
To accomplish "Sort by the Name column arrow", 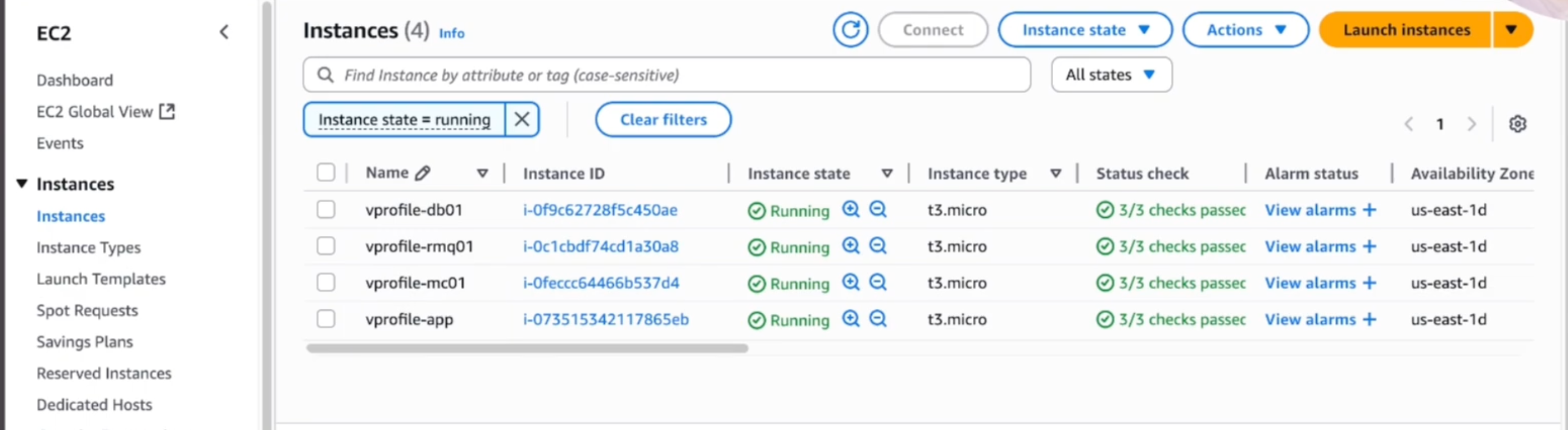I will [482, 173].
